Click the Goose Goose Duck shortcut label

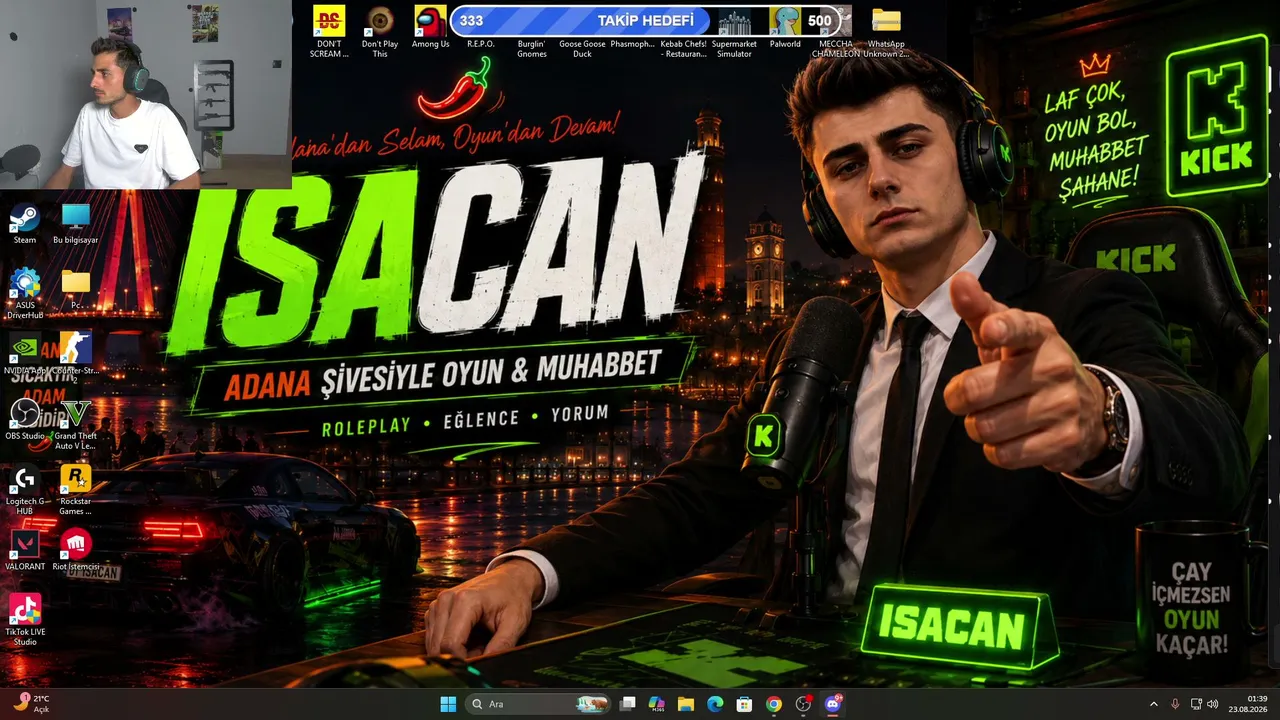pyautogui.click(x=583, y=49)
